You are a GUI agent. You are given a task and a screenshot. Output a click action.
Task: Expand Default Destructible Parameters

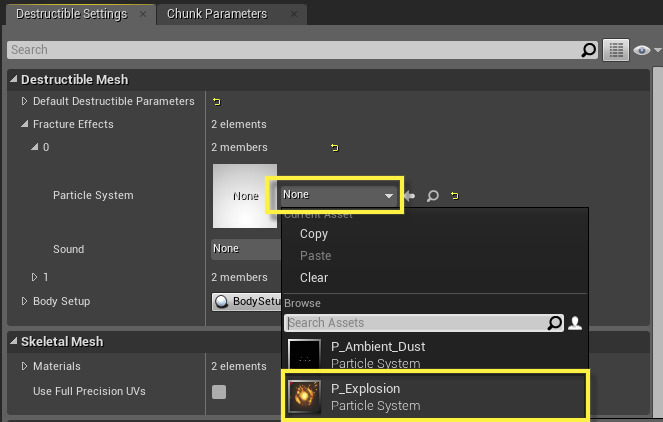(x=25, y=102)
